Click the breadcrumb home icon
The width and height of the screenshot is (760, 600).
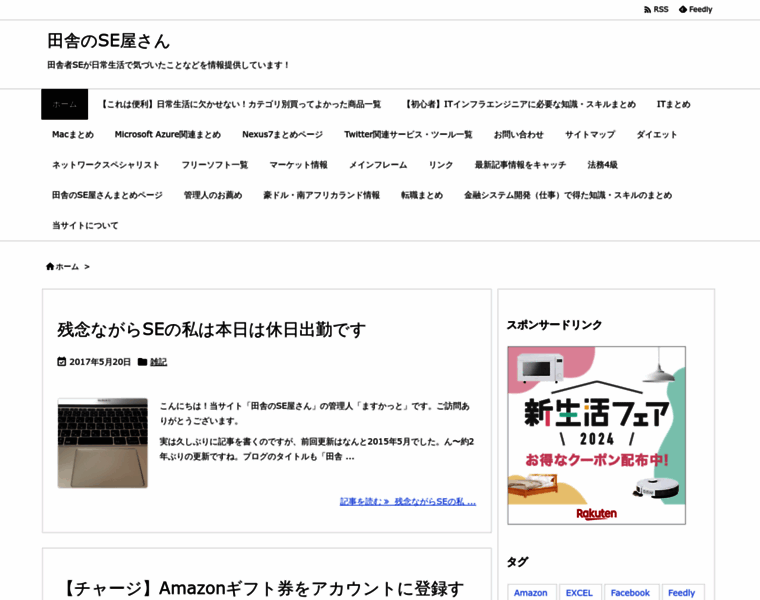pyautogui.click(x=50, y=266)
